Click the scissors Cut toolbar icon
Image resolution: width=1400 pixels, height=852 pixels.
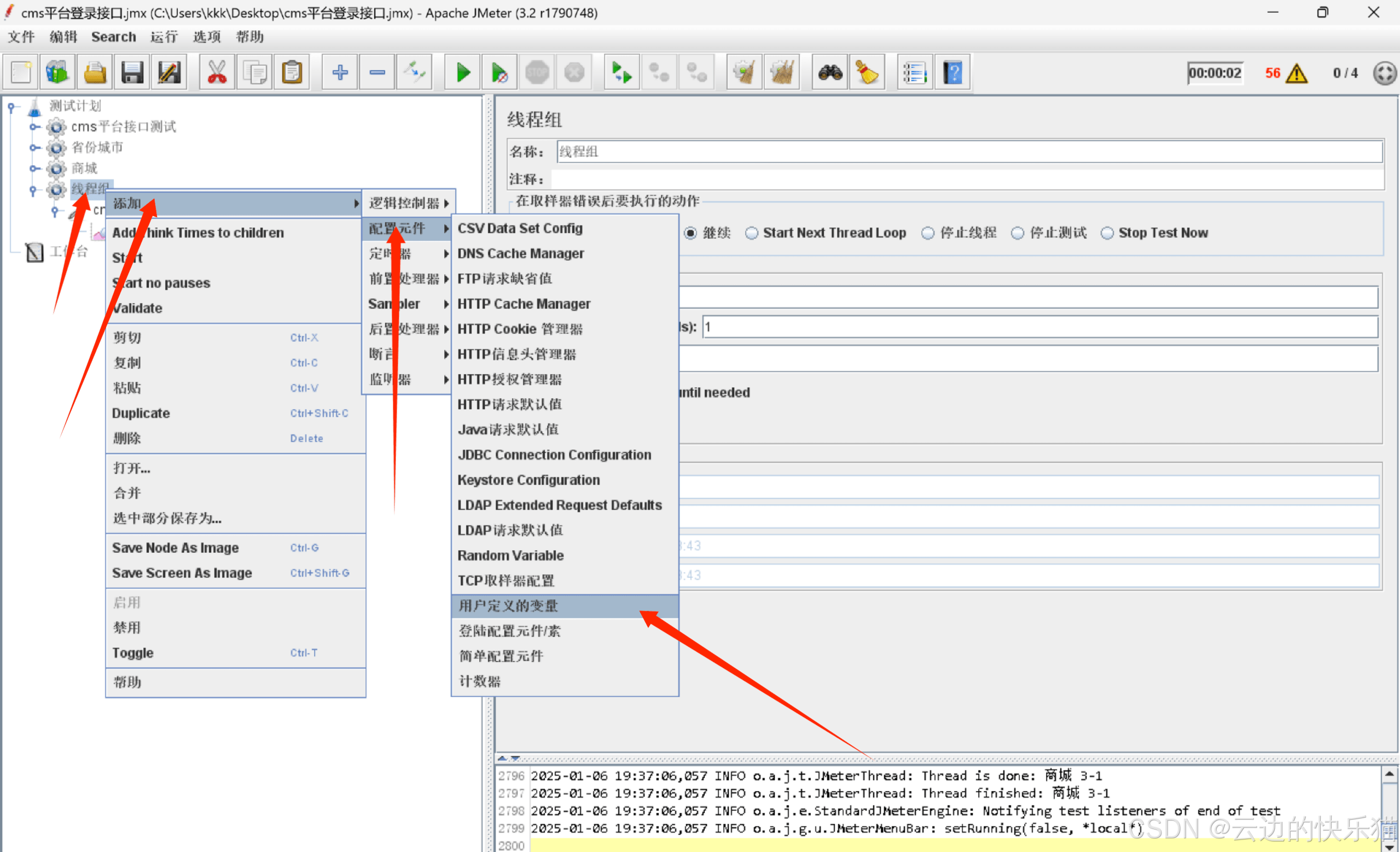tap(217, 73)
